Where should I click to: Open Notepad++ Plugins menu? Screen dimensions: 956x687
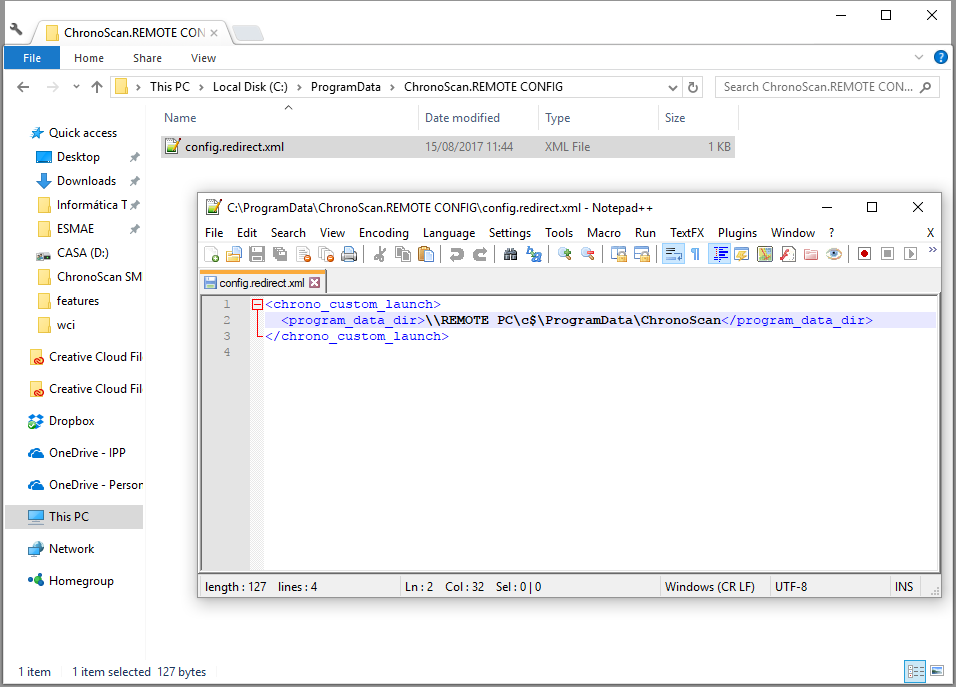[x=737, y=233]
